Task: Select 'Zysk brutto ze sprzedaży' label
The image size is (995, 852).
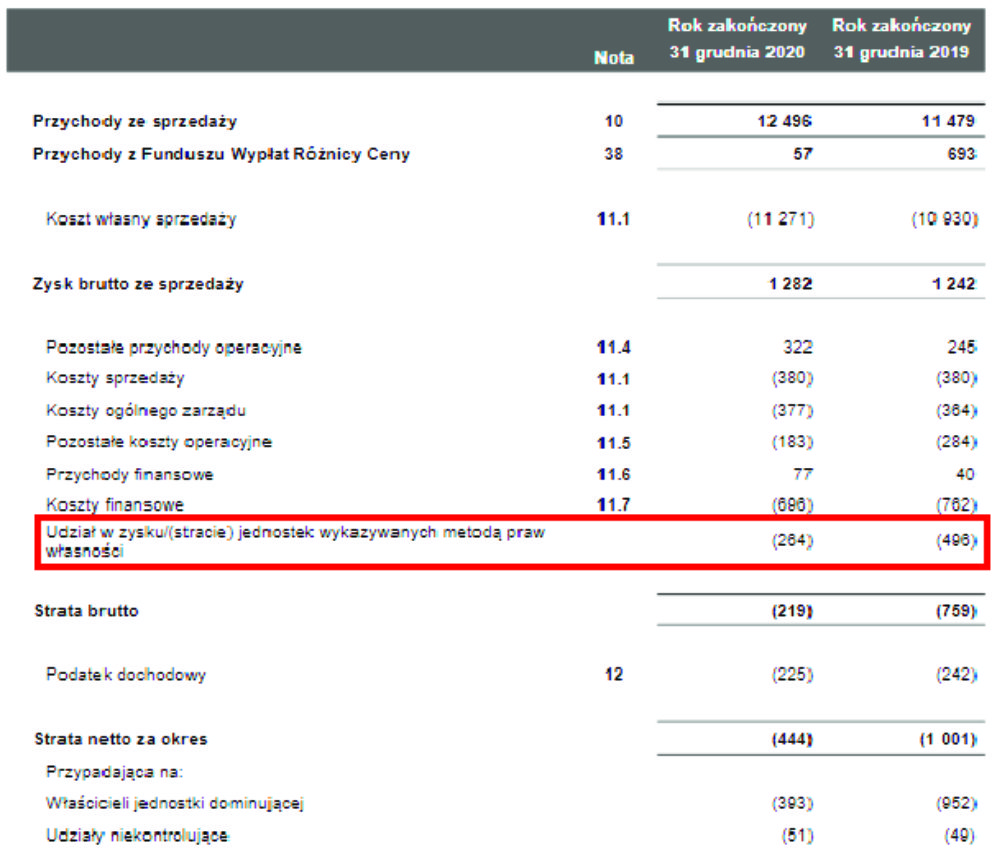Action: [138, 284]
